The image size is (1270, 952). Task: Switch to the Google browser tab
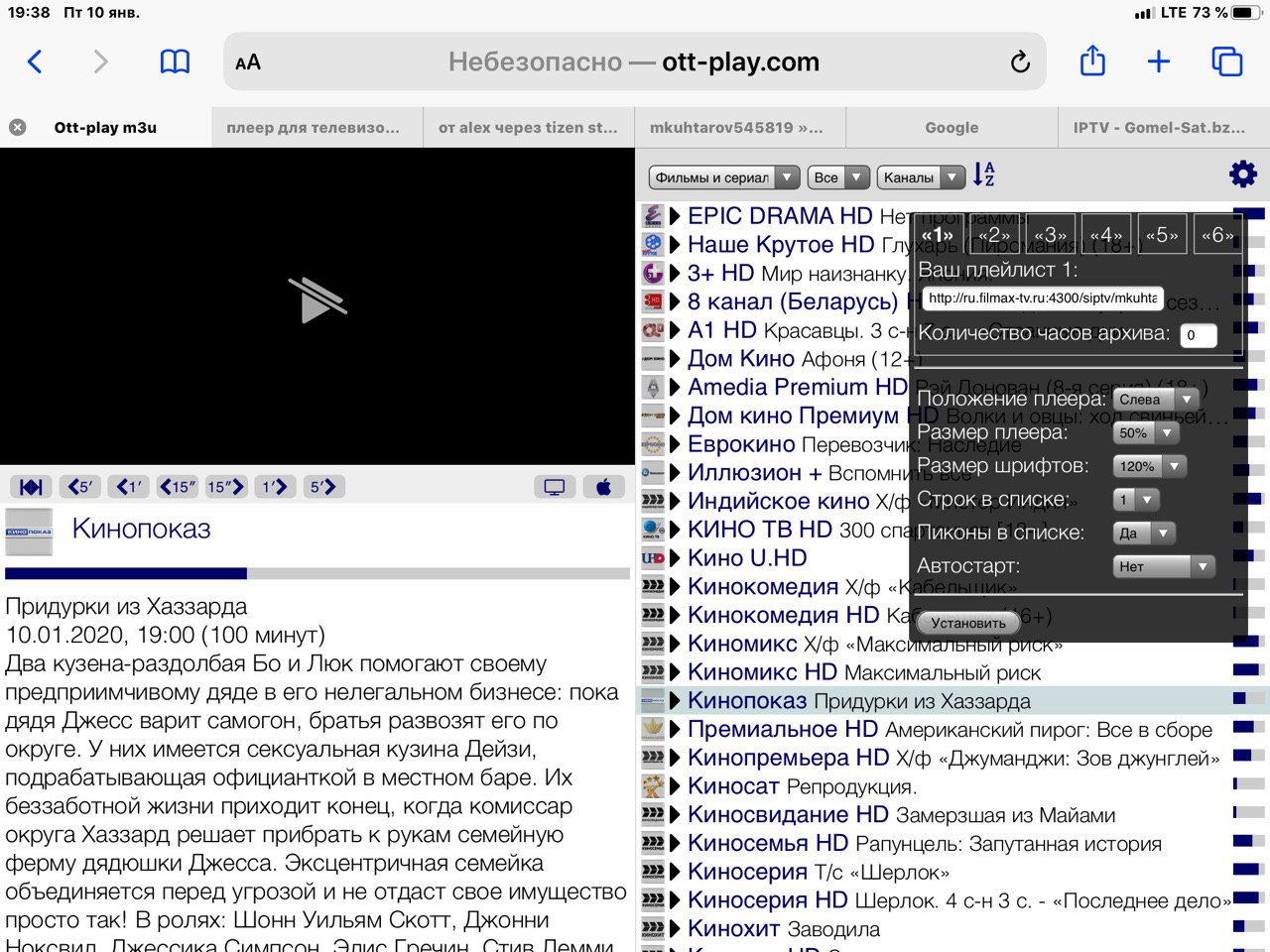[x=952, y=127]
